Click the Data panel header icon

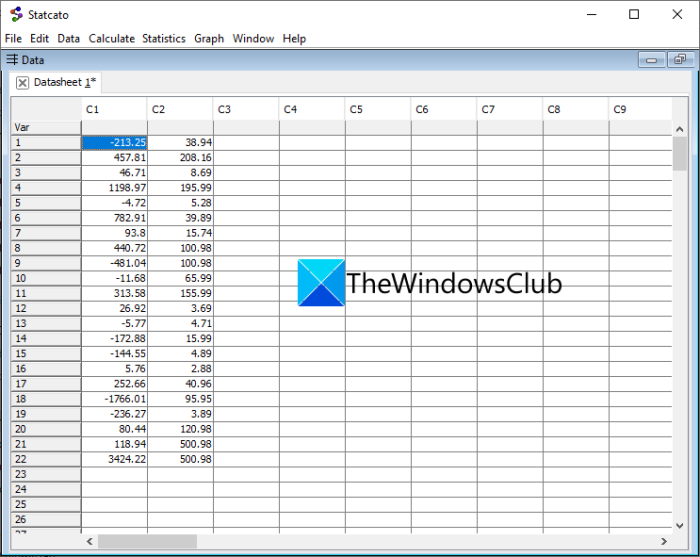[x=12, y=59]
